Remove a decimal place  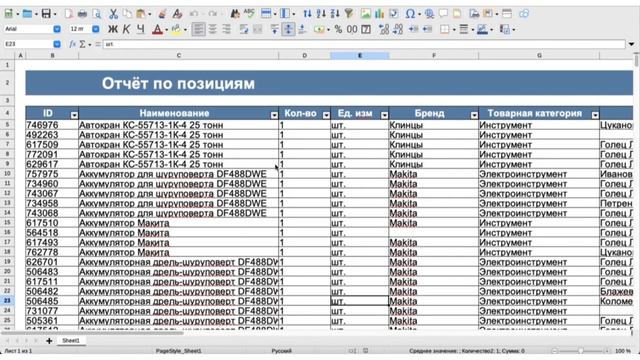pos(397,29)
